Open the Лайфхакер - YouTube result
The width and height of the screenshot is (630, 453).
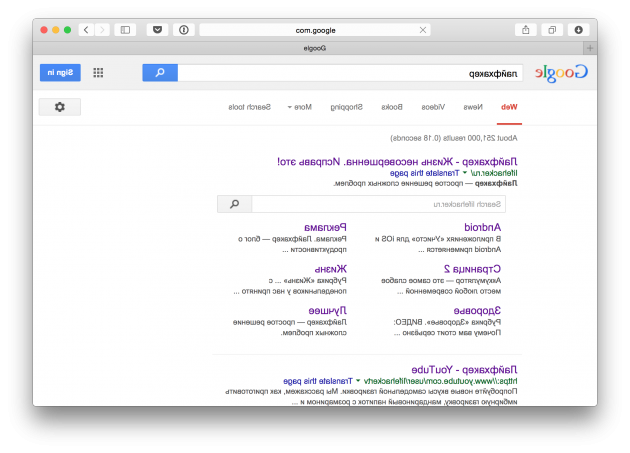[464, 369]
